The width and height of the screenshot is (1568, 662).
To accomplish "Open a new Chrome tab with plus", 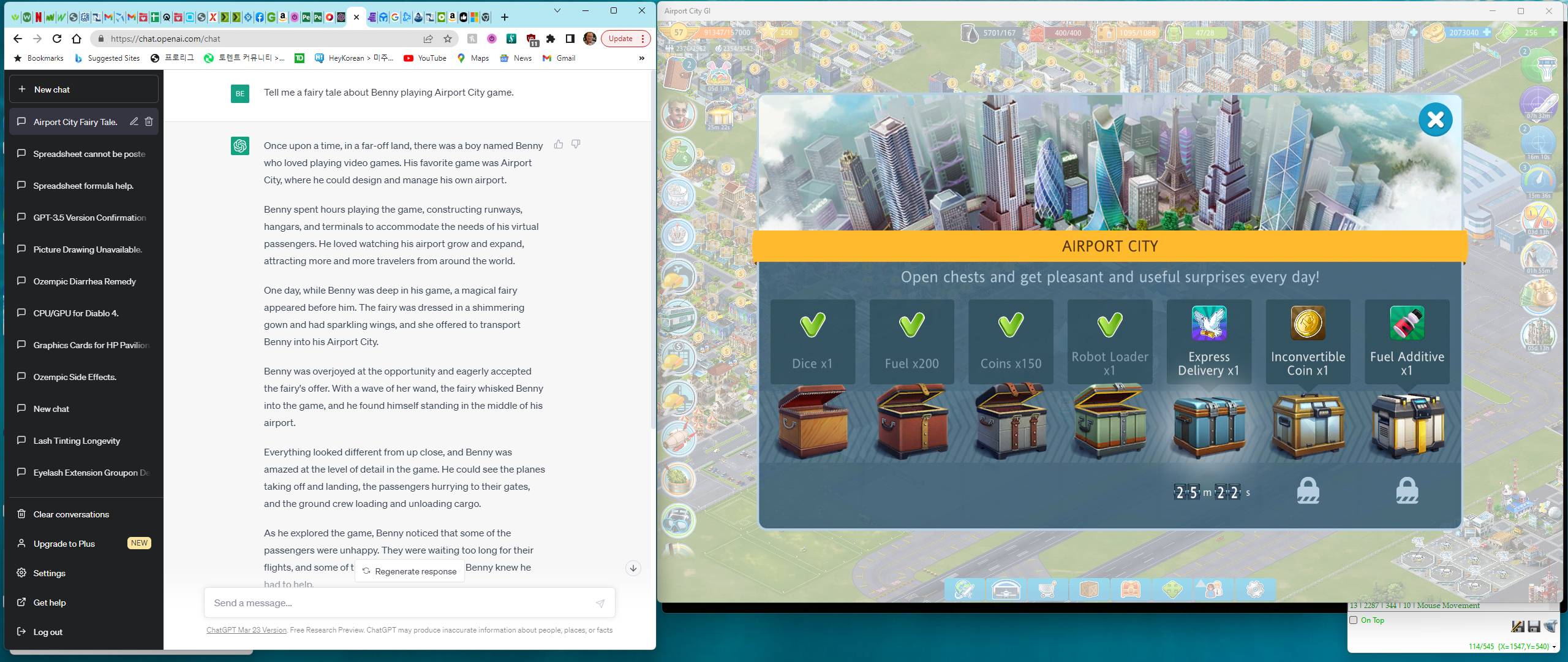I will pos(505,17).
